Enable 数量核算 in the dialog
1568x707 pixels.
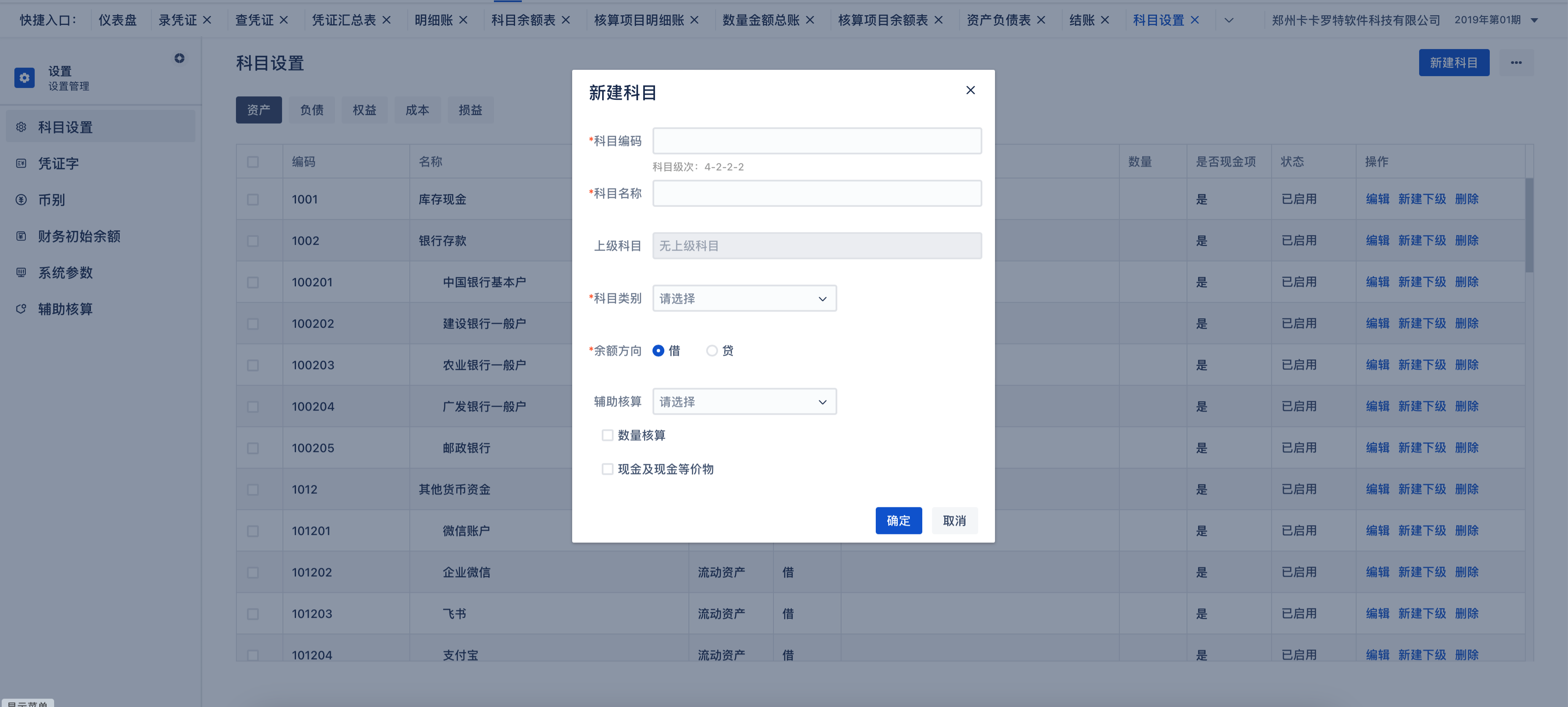coord(607,435)
